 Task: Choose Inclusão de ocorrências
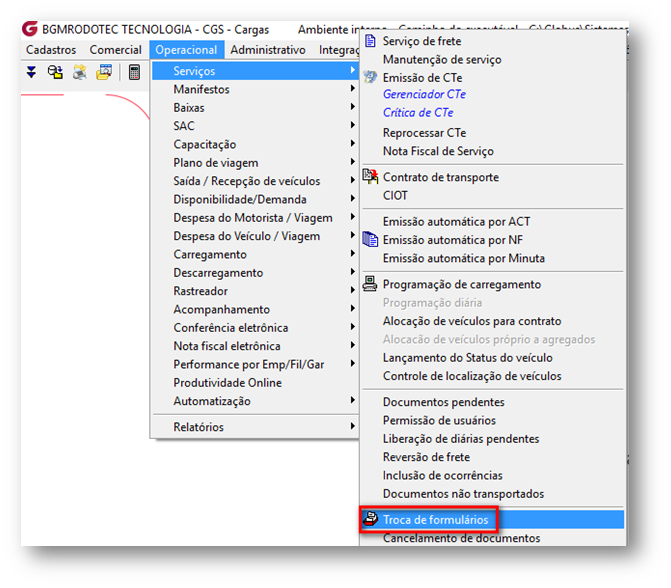442,475
